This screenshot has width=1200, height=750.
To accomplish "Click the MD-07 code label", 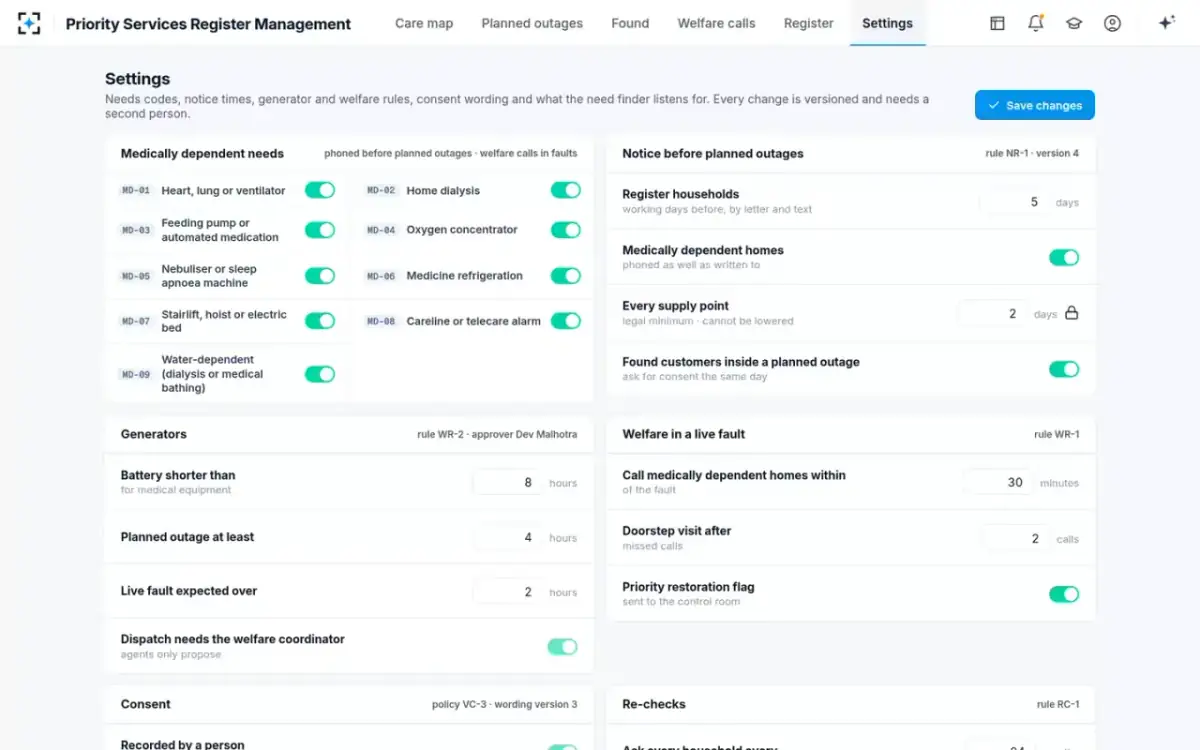I will [136, 321].
